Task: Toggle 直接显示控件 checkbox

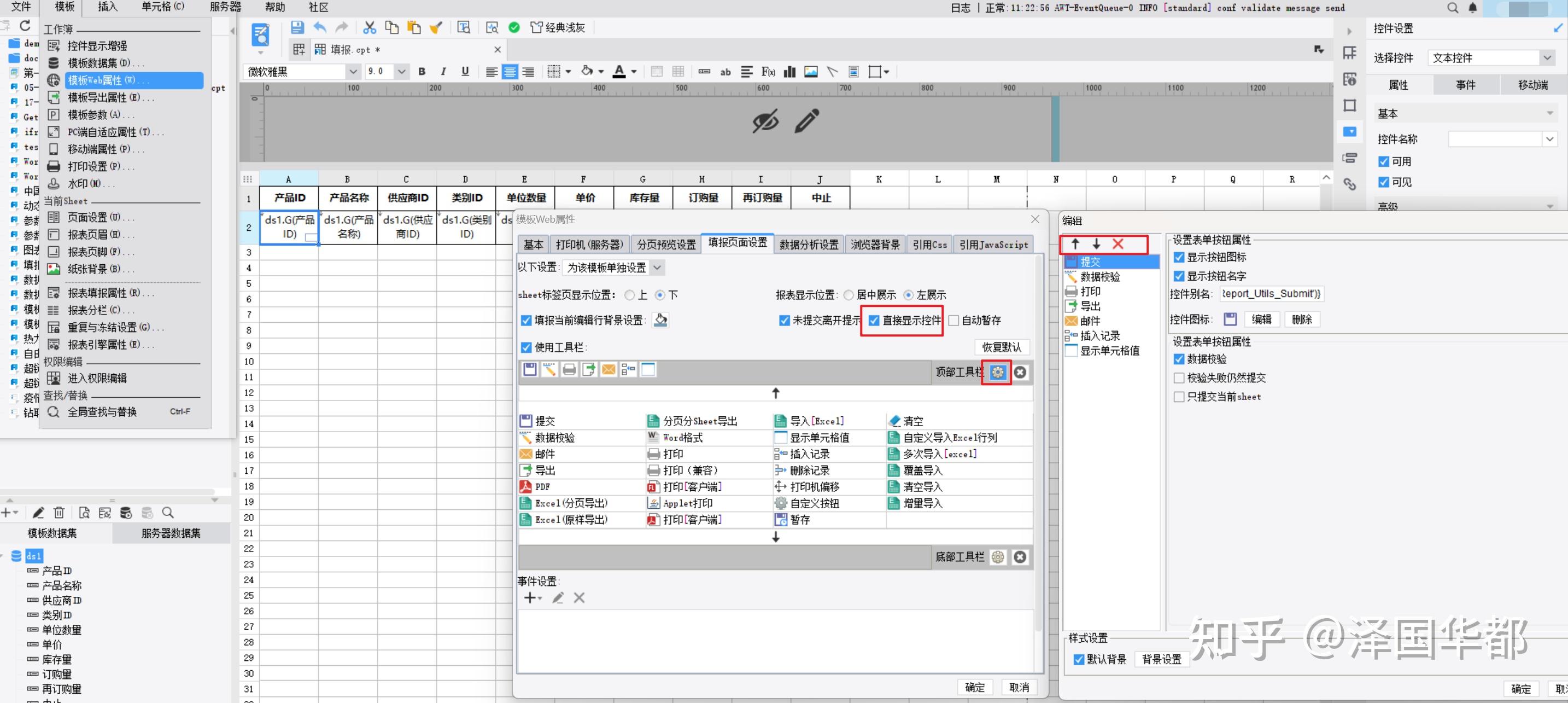Action: coord(874,321)
